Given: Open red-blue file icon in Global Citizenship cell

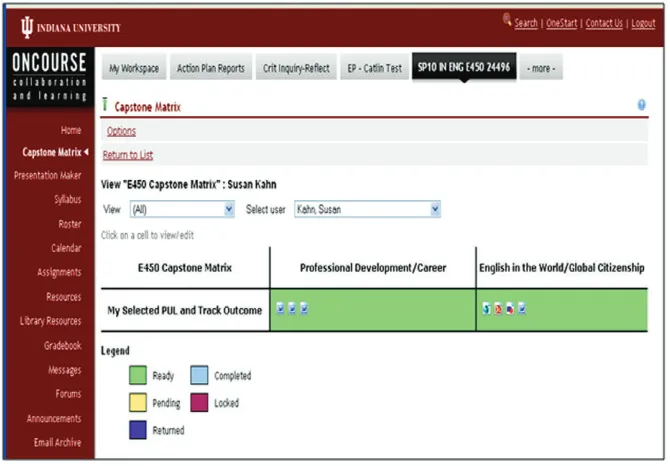Looking at the screenshot, I should [x=510, y=308].
